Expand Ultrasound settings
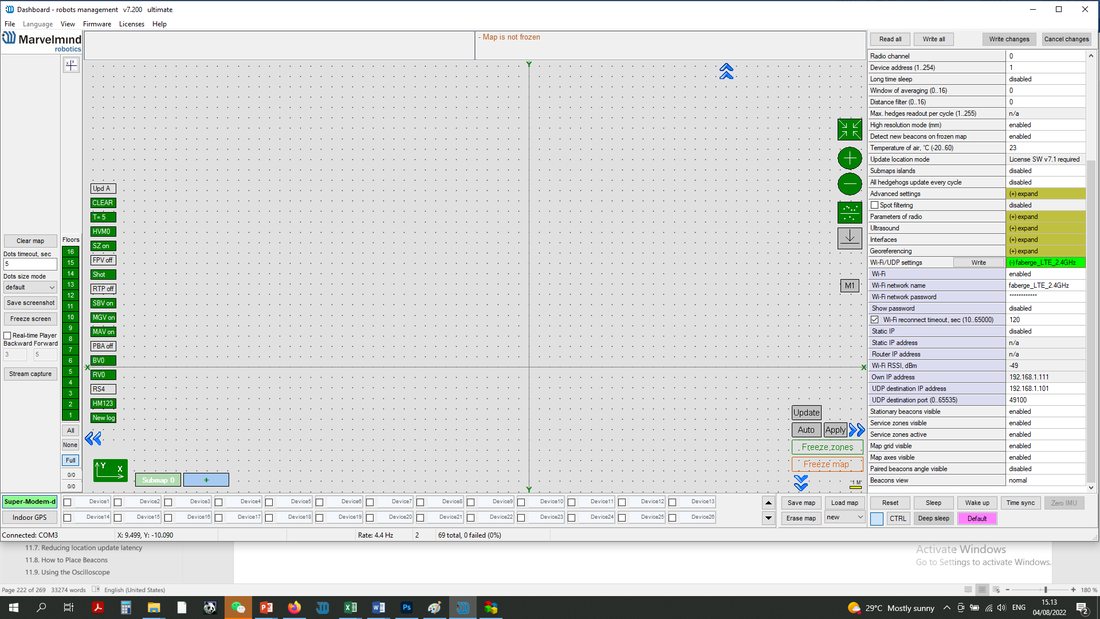This screenshot has height=619, width=1100. [1046, 228]
